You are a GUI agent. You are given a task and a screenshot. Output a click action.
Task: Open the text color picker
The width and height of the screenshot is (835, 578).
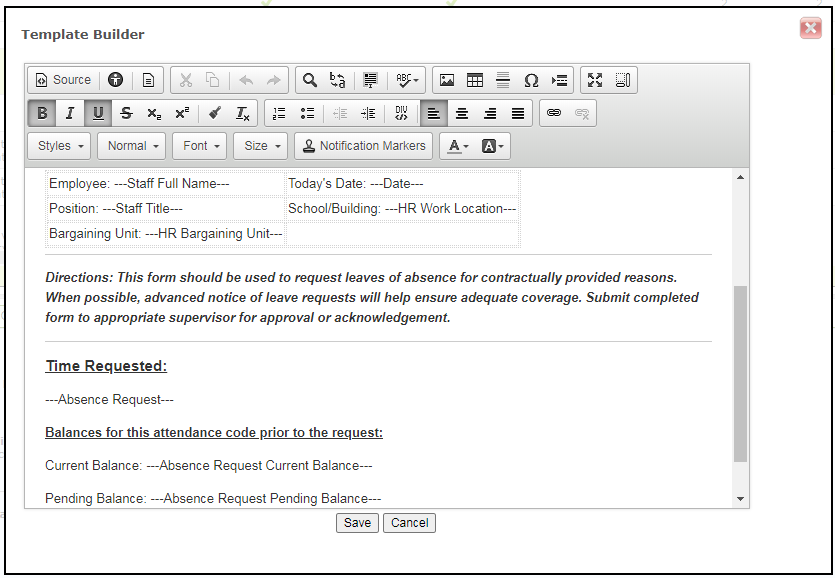pos(457,146)
